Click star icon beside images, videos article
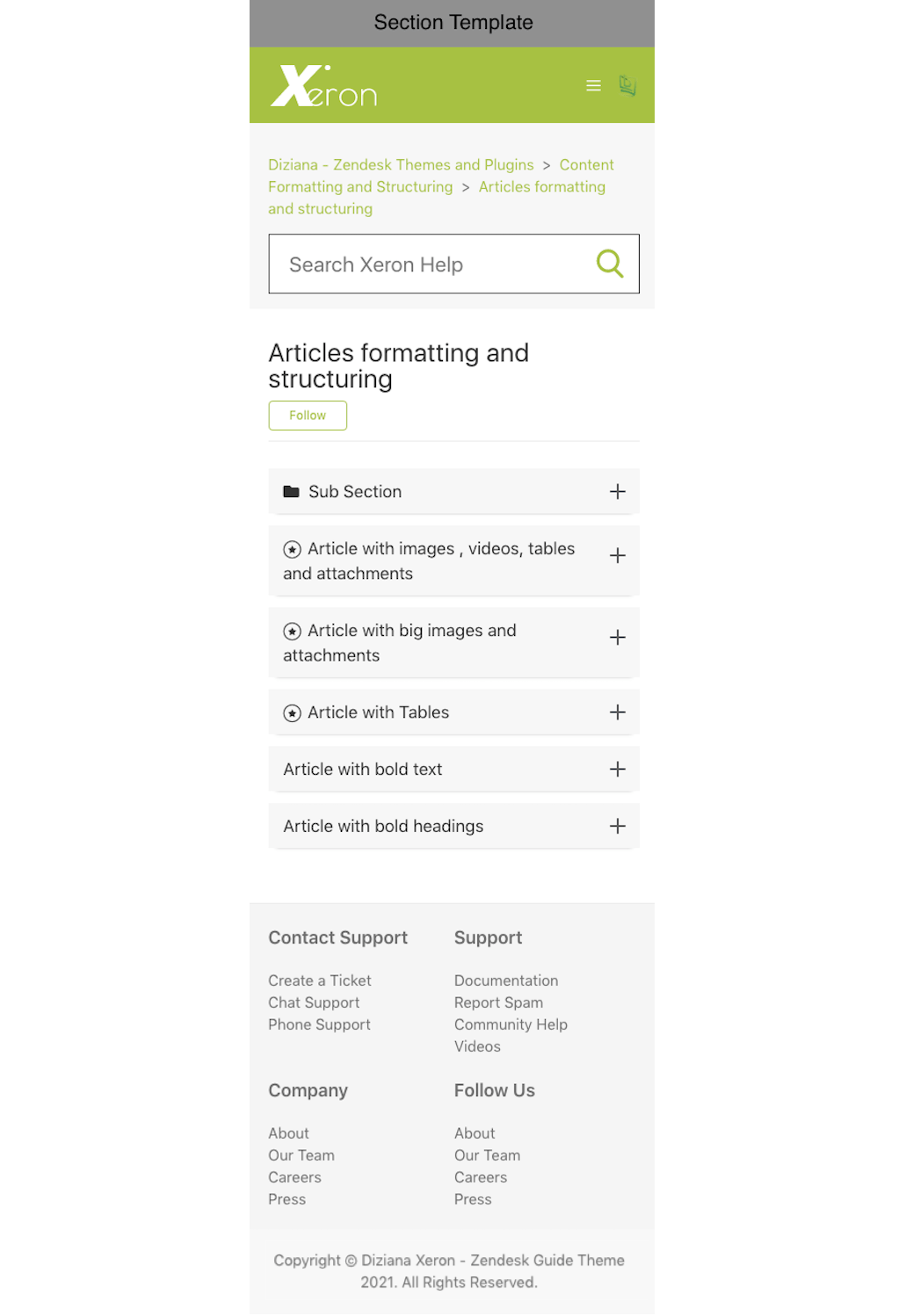Viewport: 906px width, 1316px height. click(x=293, y=550)
